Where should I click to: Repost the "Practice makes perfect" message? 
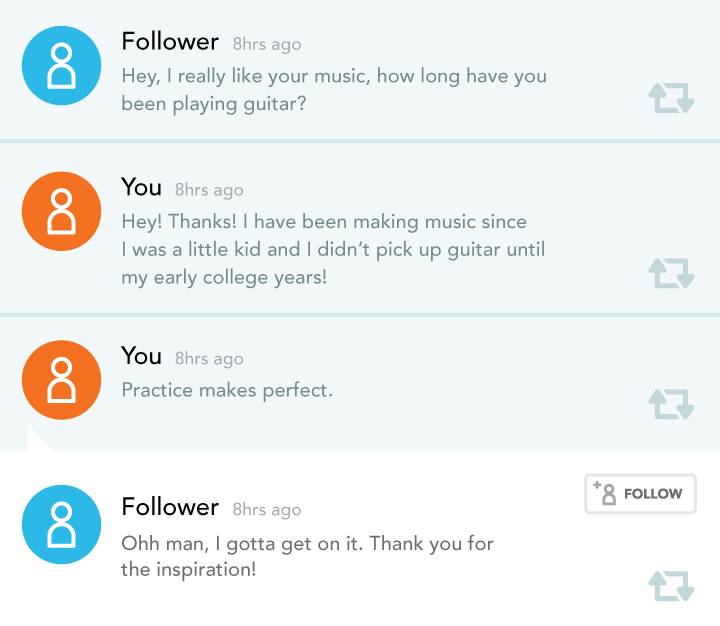pos(671,404)
